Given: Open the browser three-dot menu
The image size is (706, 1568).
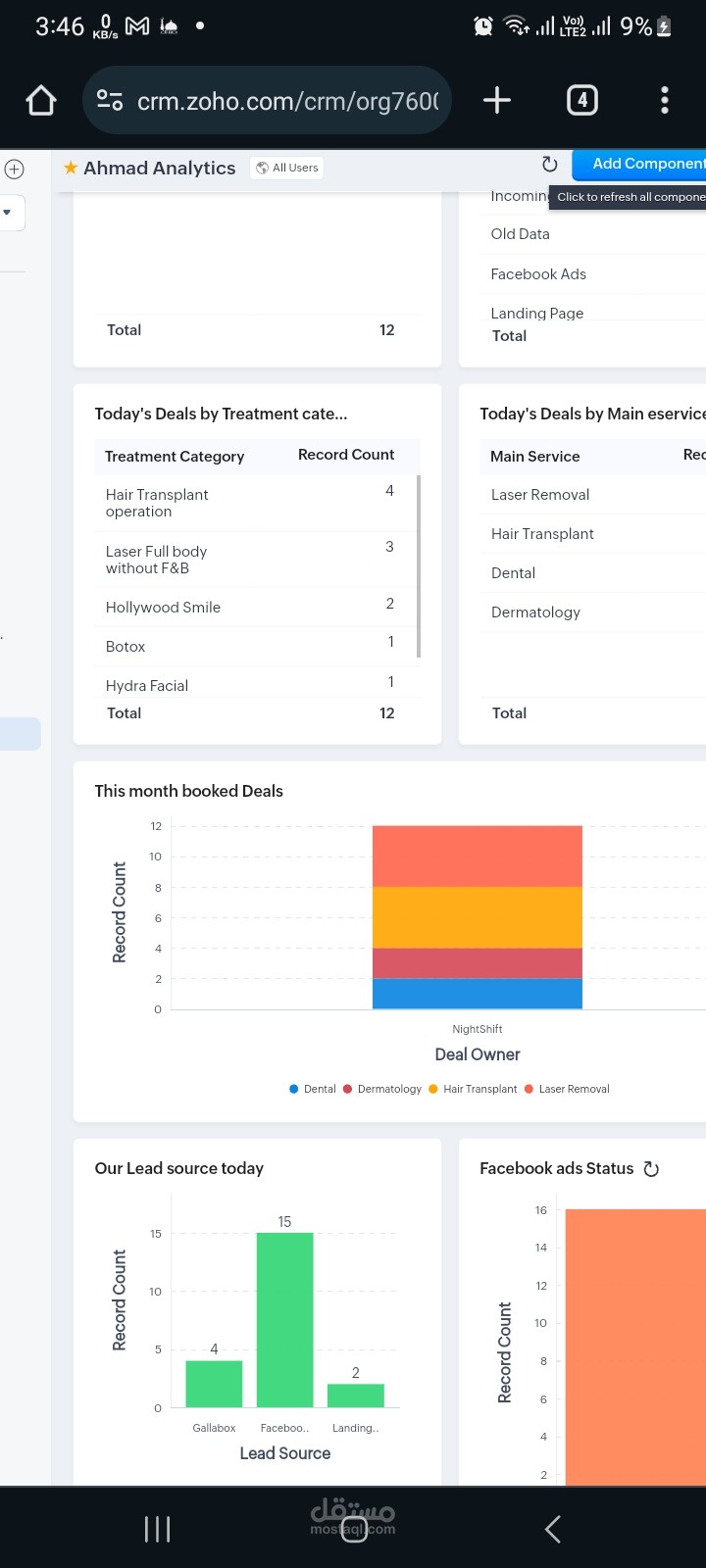Looking at the screenshot, I should [665, 100].
